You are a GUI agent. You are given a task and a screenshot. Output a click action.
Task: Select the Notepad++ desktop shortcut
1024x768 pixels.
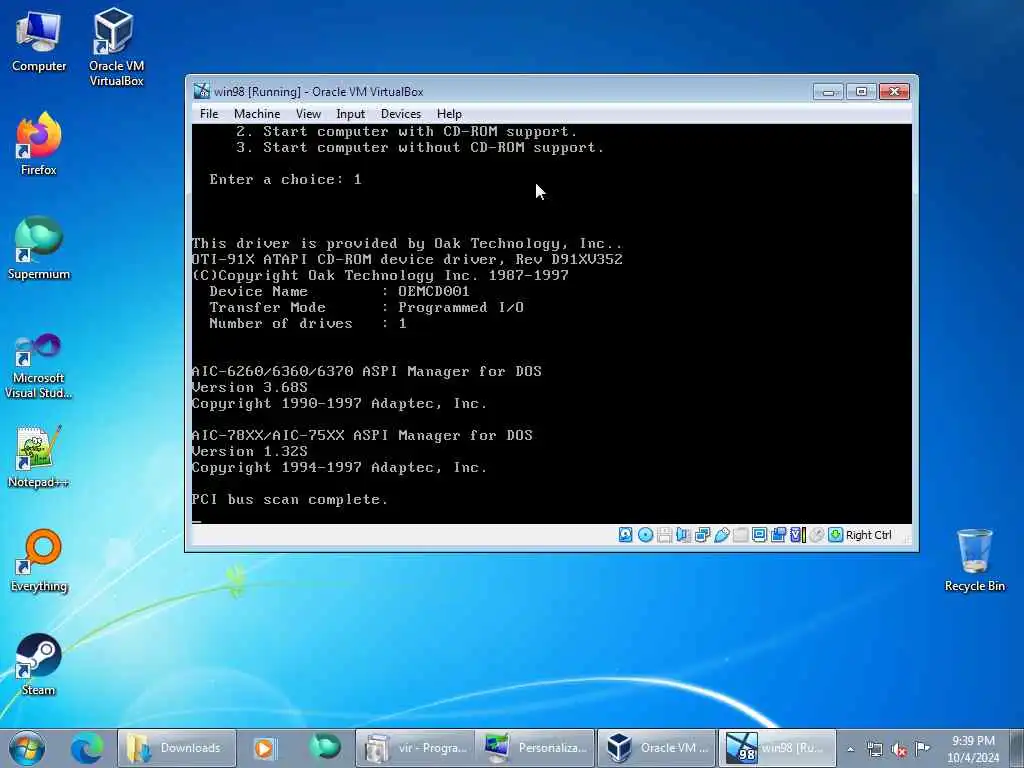[x=39, y=457]
